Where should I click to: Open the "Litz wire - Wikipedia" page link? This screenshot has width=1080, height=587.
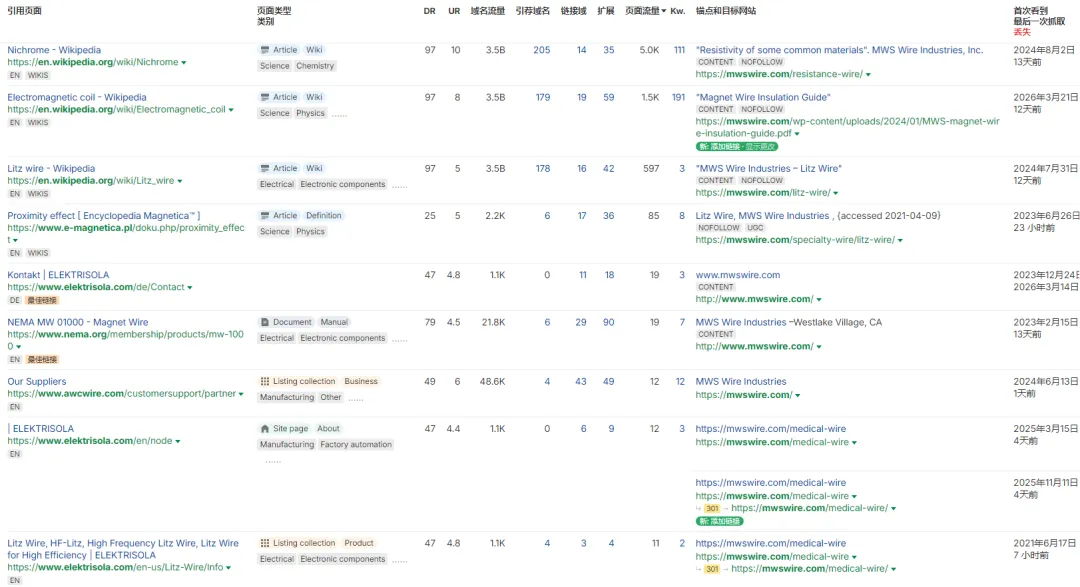coord(51,169)
